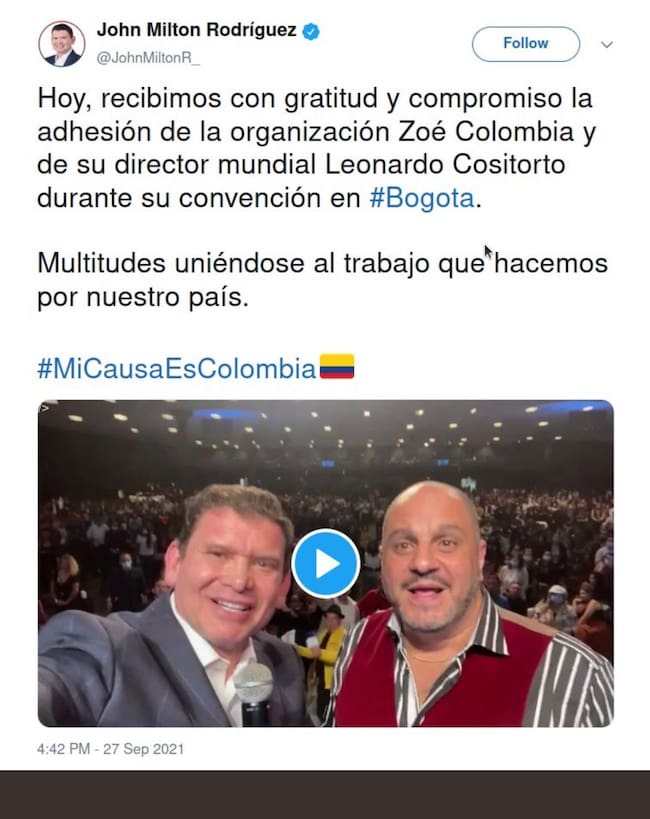Image resolution: width=650 pixels, height=819 pixels.
Task: Expand the tweet options chevron
Action: 607,44
